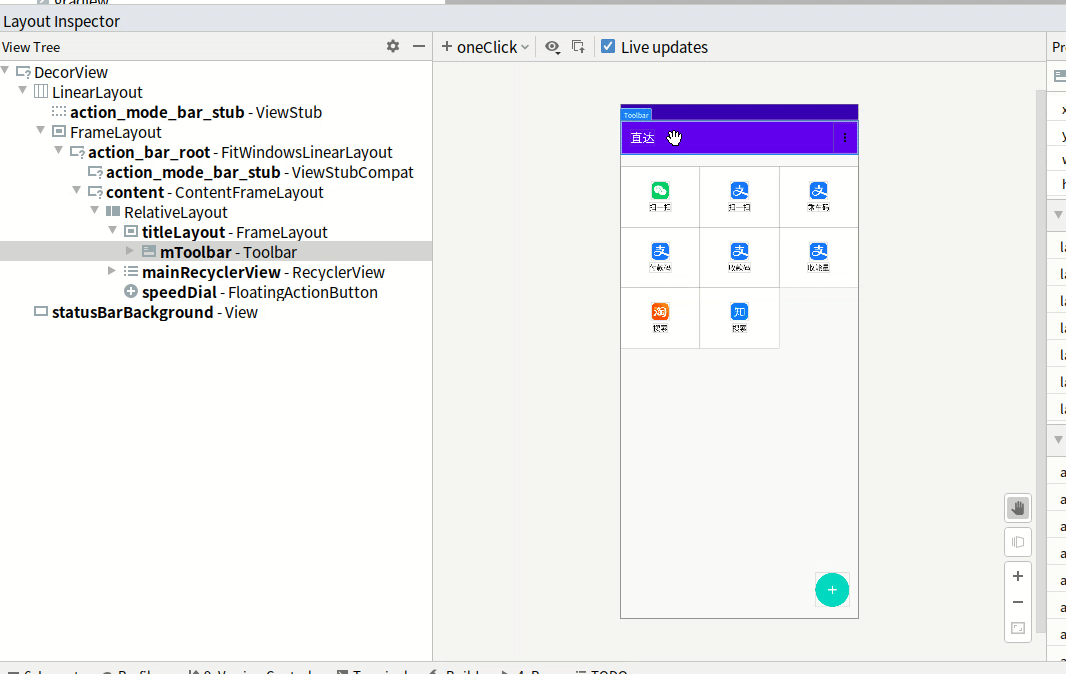Collapse the action_bar_root node
Viewport: 1066px width, 674px height.
(59, 150)
